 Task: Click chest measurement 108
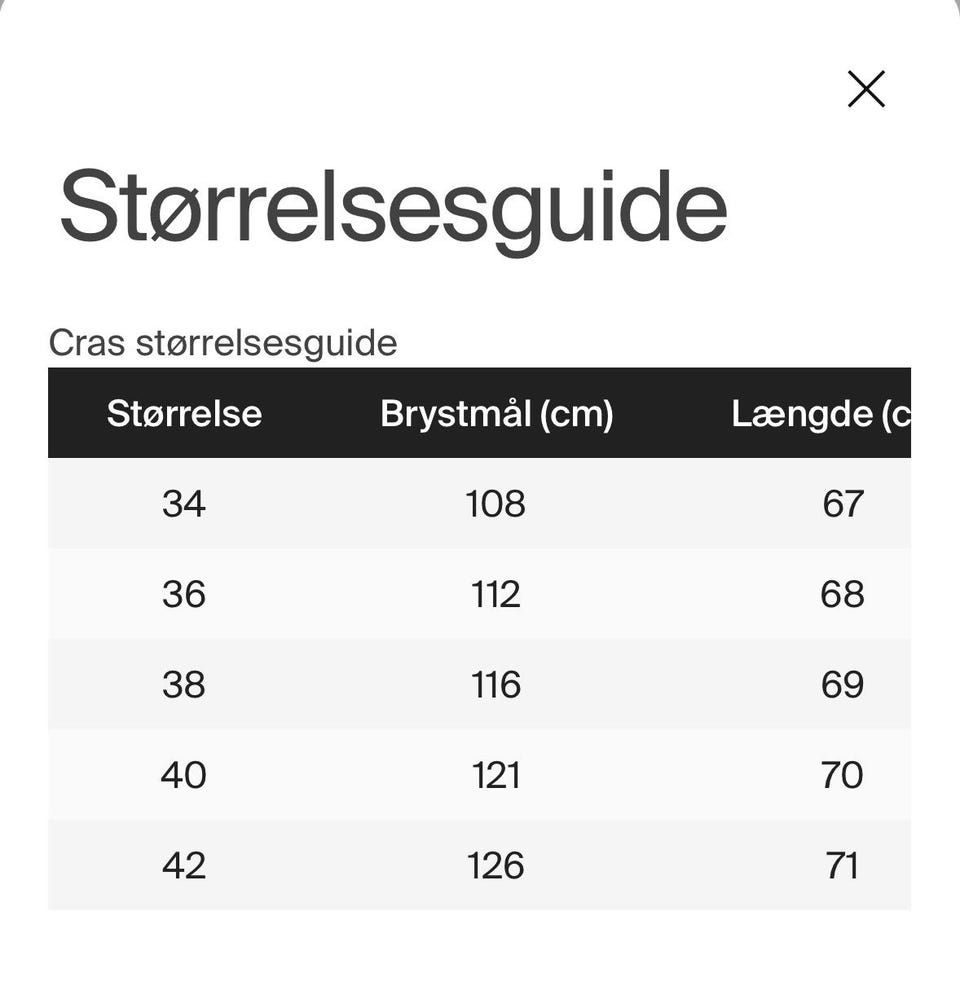click(496, 504)
